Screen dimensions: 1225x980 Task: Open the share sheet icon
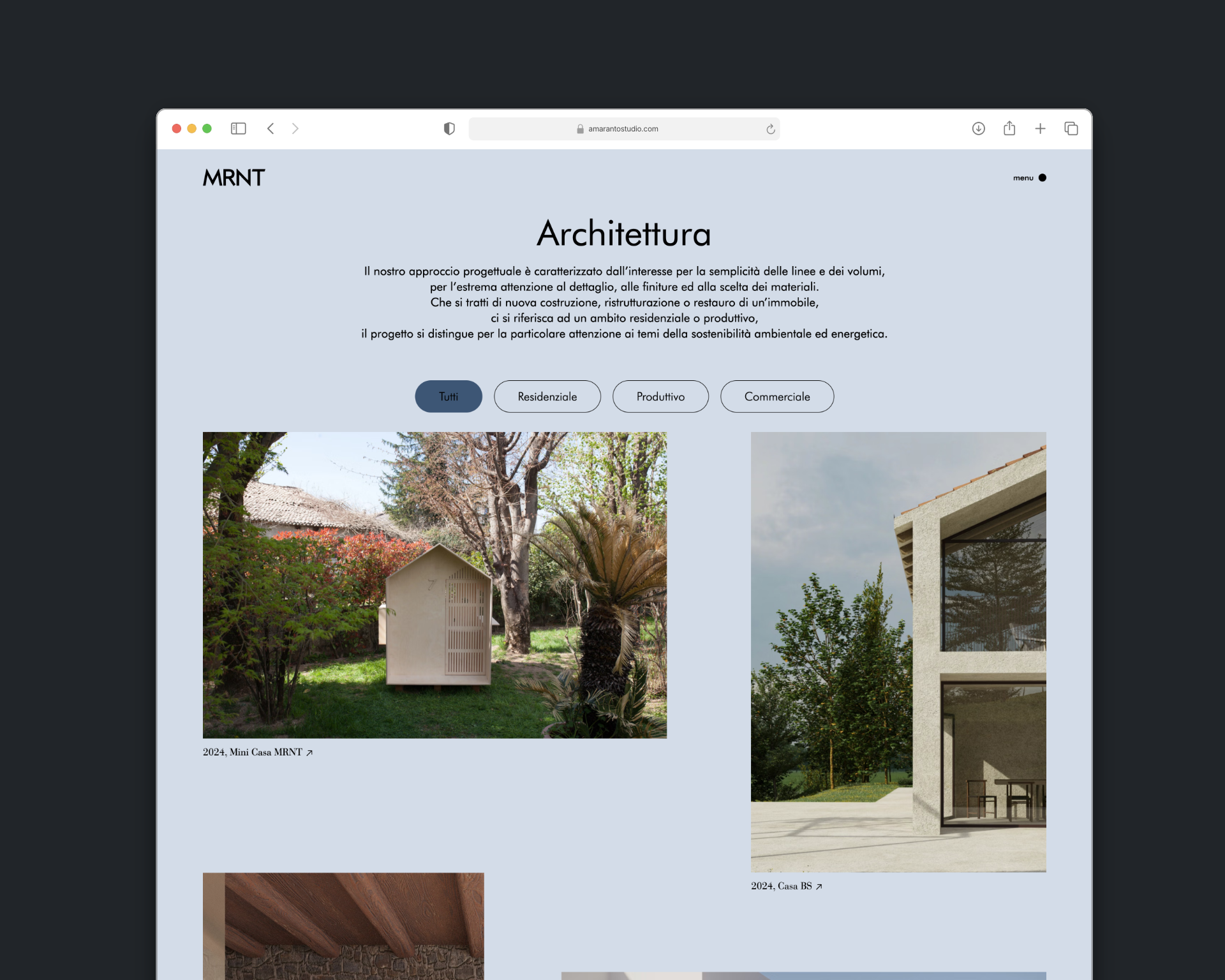(1009, 128)
